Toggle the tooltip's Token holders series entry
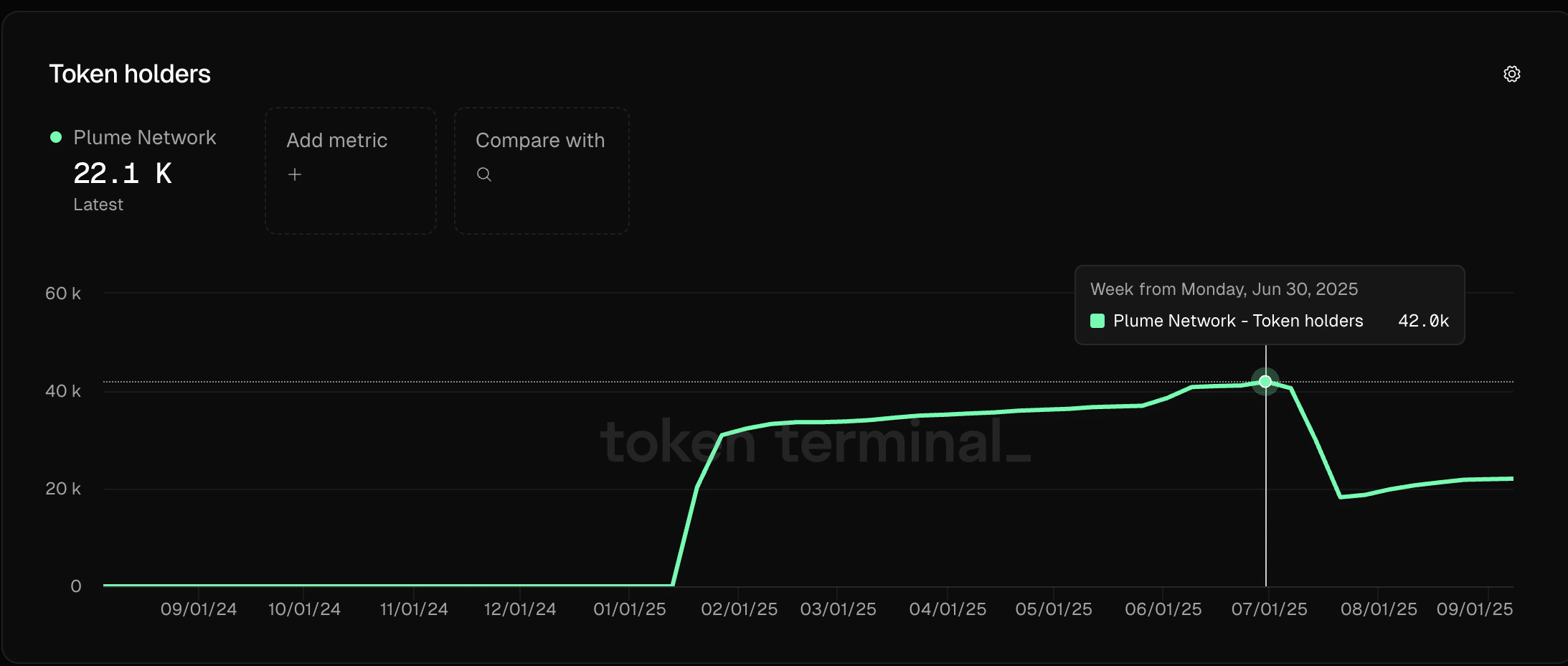Image resolution: width=1568 pixels, height=666 pixels. pos(1237,321)
